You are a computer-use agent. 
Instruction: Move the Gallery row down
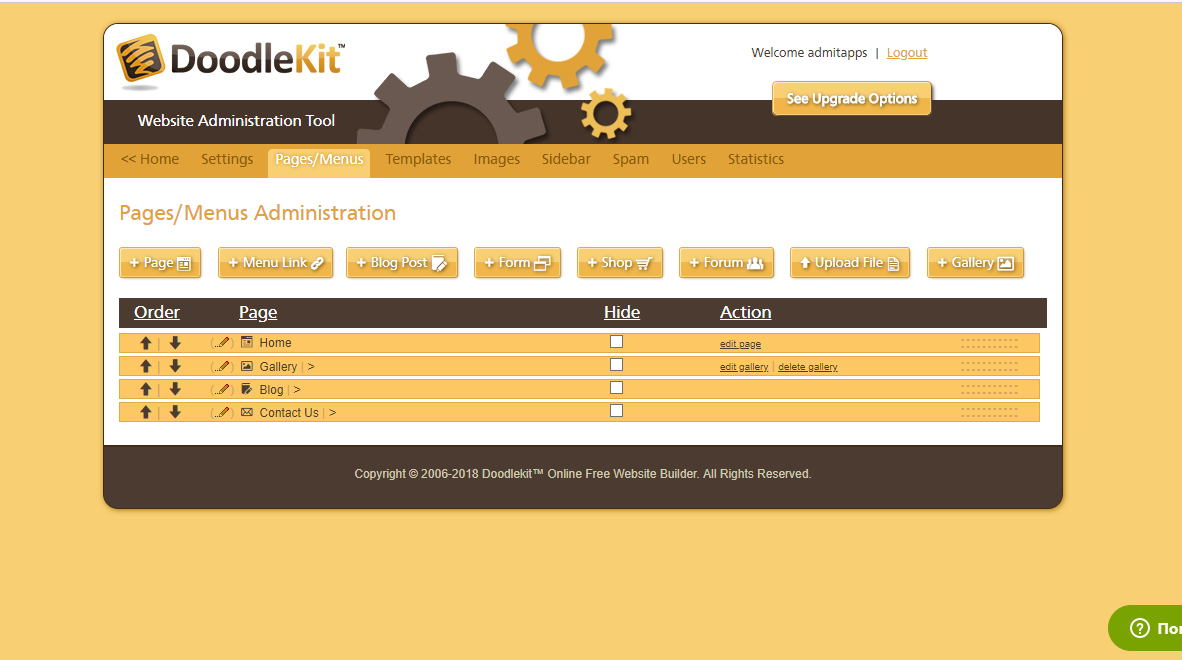[x=175, y=366]
